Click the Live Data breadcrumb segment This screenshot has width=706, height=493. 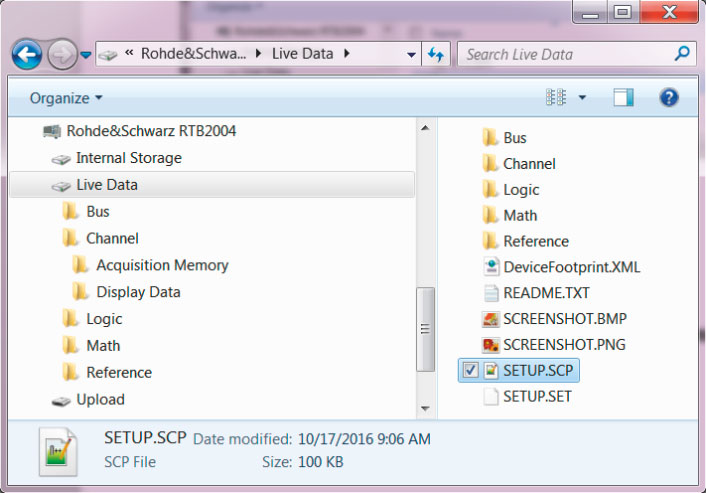pos(302,54)
